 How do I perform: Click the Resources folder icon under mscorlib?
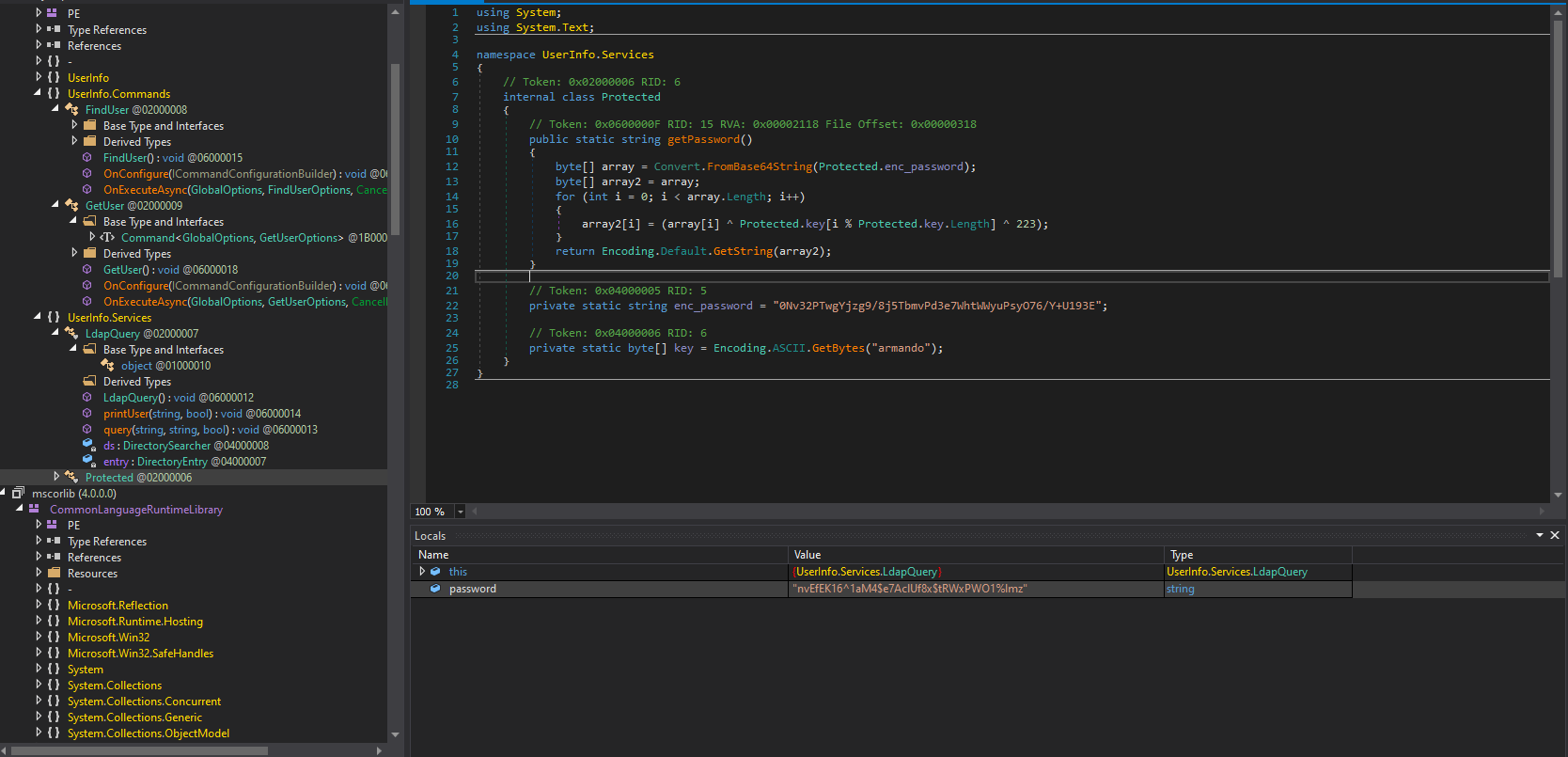54,573
